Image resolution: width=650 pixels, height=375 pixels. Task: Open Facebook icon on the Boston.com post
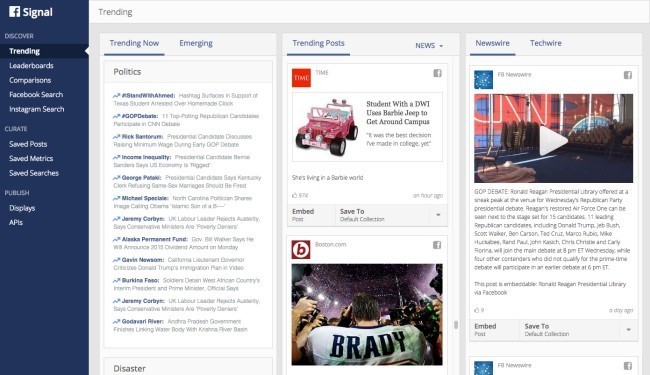[437, 245]
